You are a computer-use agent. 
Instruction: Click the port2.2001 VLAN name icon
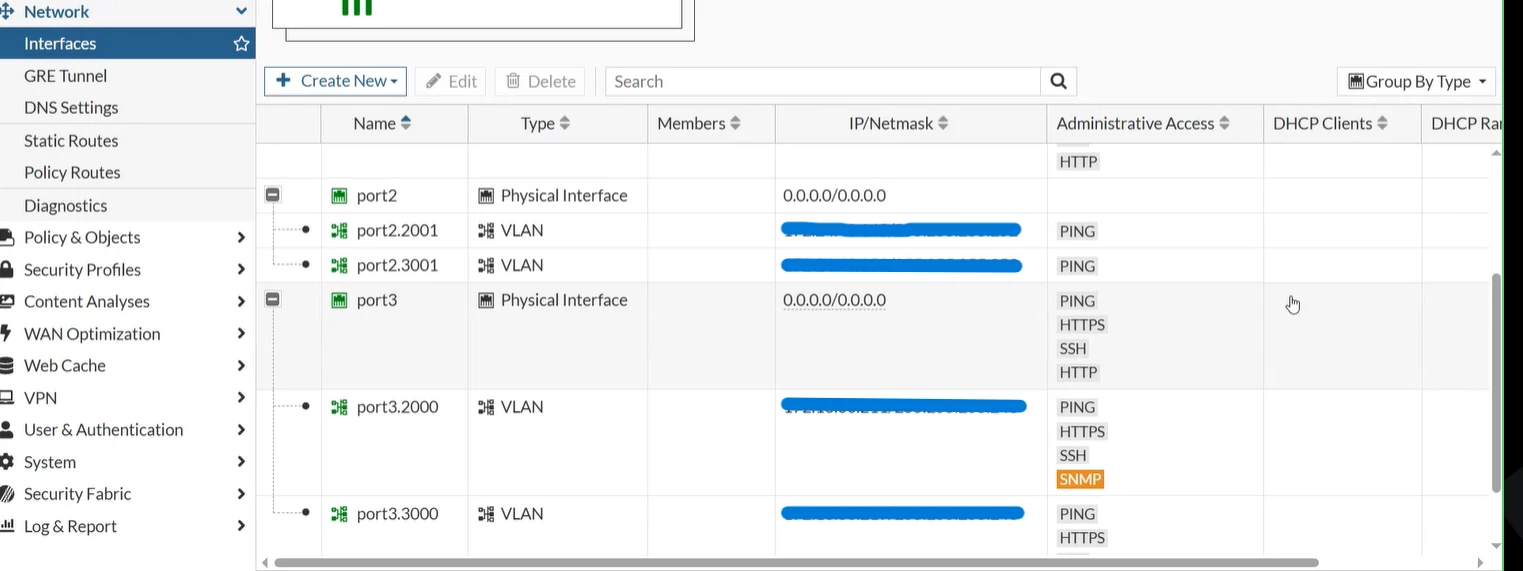(339, 230)
